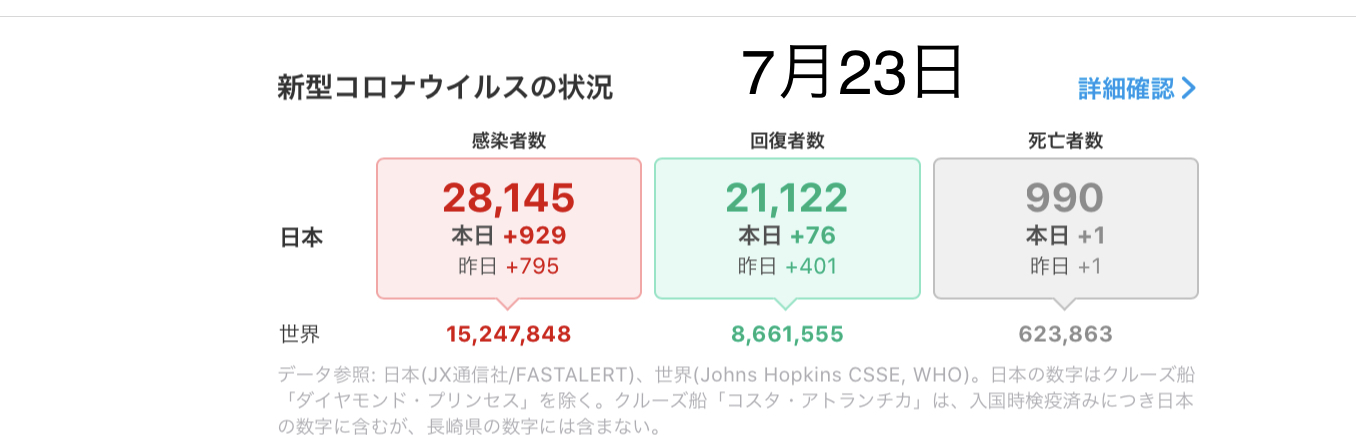1356x435 pixels.
Task: Click the chevron arrow beside 詳細確認
Action: [x=1188, y=88]
